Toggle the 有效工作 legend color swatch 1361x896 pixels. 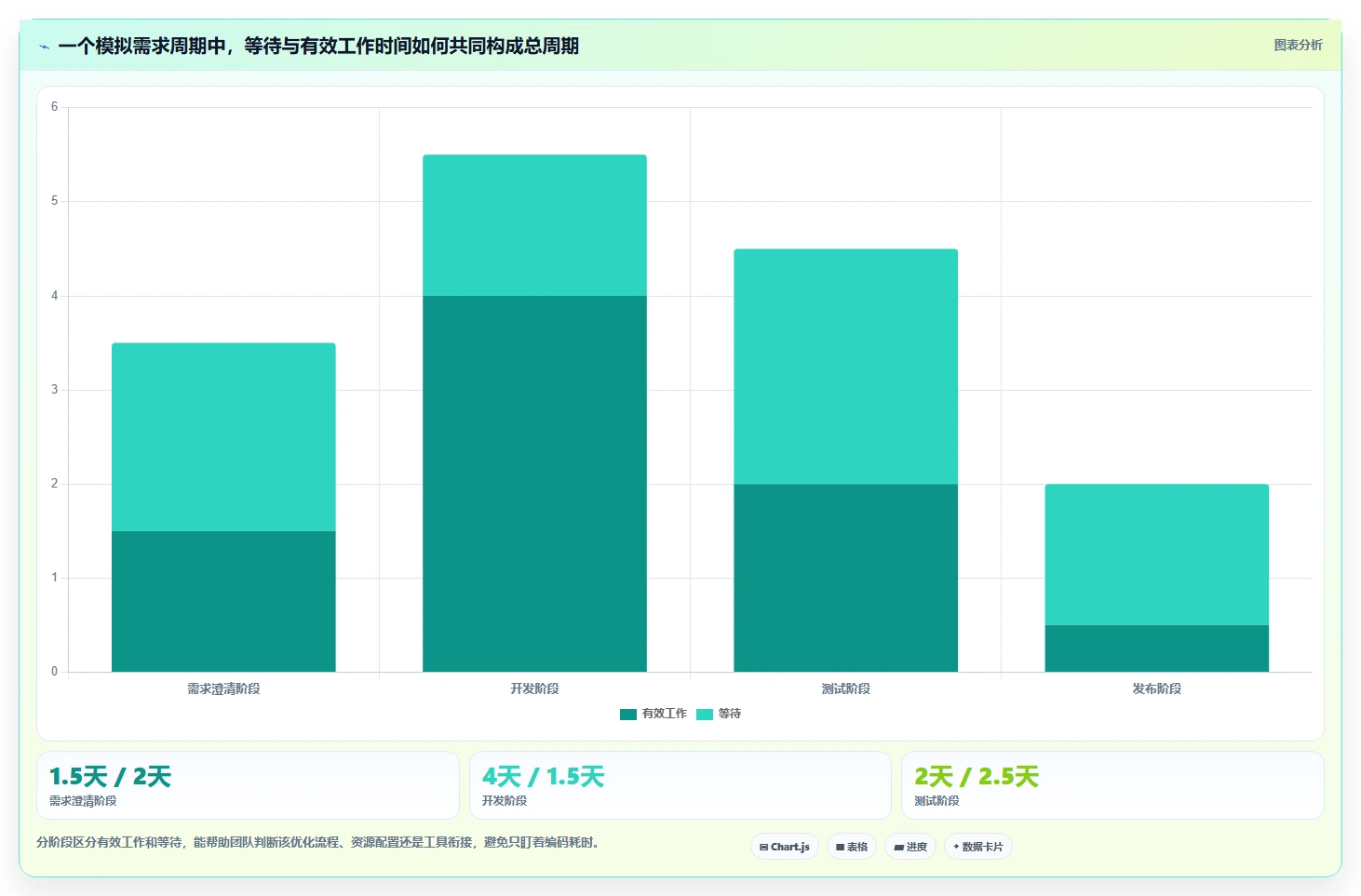628,715
